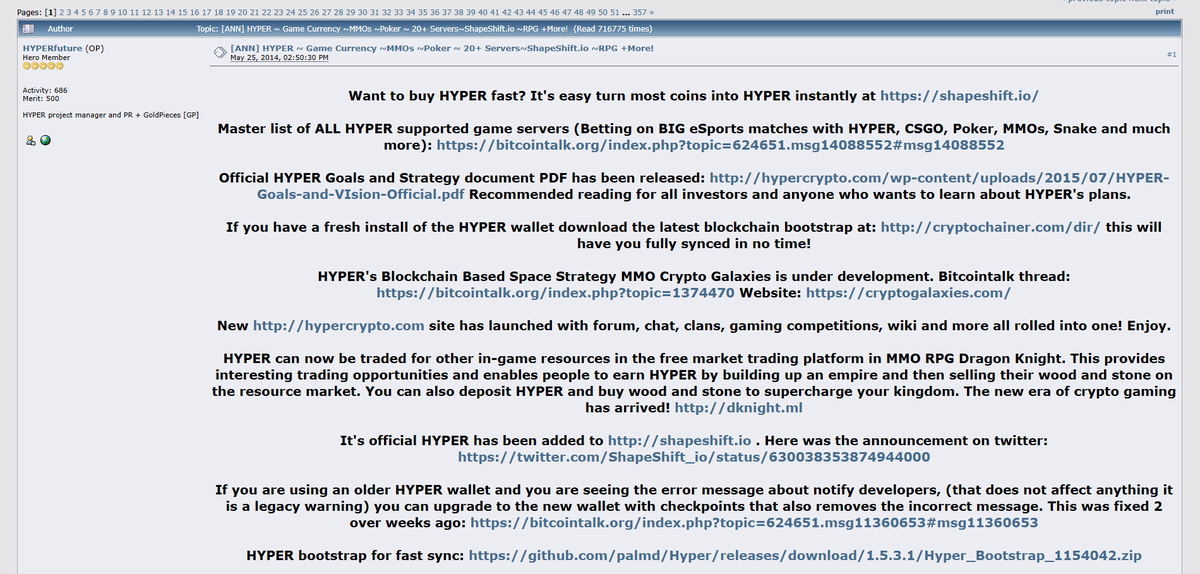Screen dimensions: 1200x574
Task: Open the HYPERfuture username link
Action: tap(53, 48)
